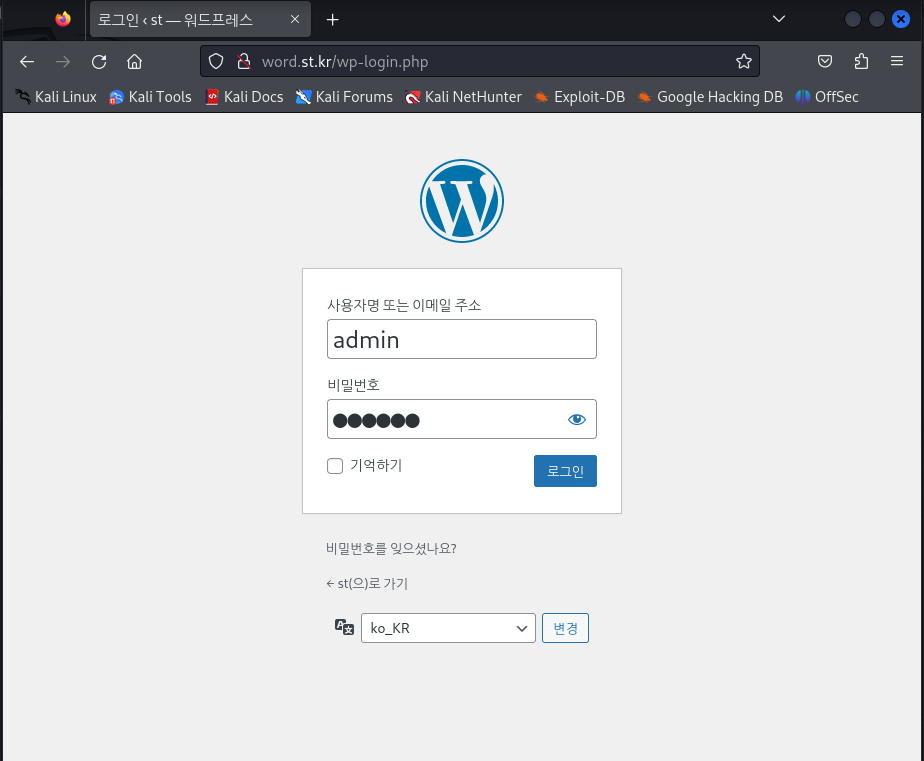Open the OffSec bookmark
This screenshot has height=761, width=924.
[x=827, y=97]
